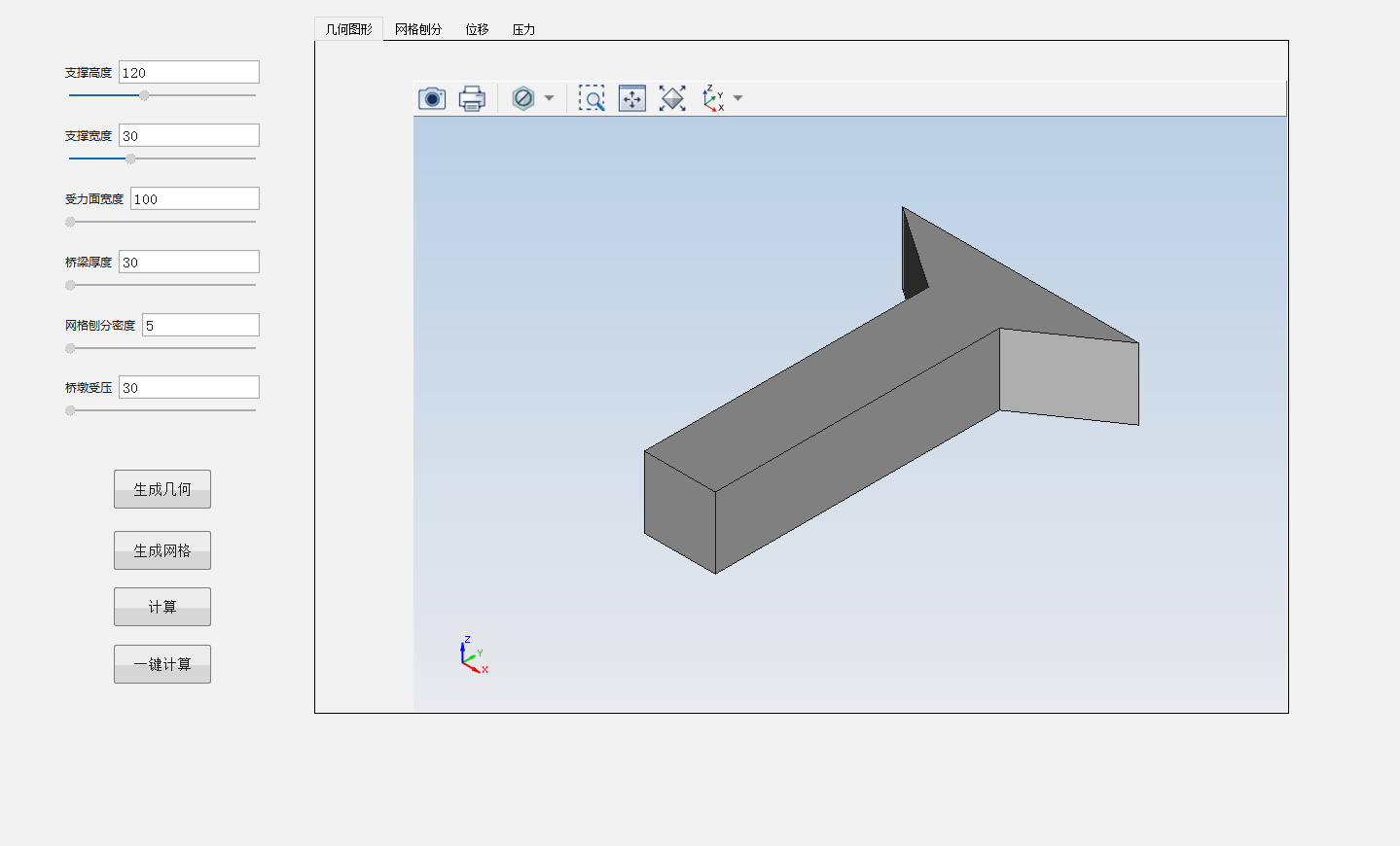Click the 受力面宽度 label
Screen dimensions: 1400x846
coord(94,199)
